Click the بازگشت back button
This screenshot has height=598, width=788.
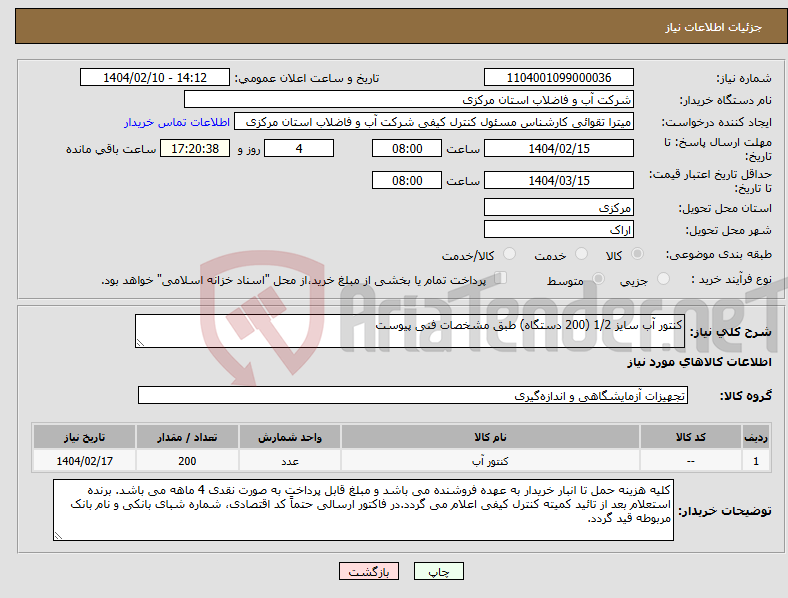[369, 571]
